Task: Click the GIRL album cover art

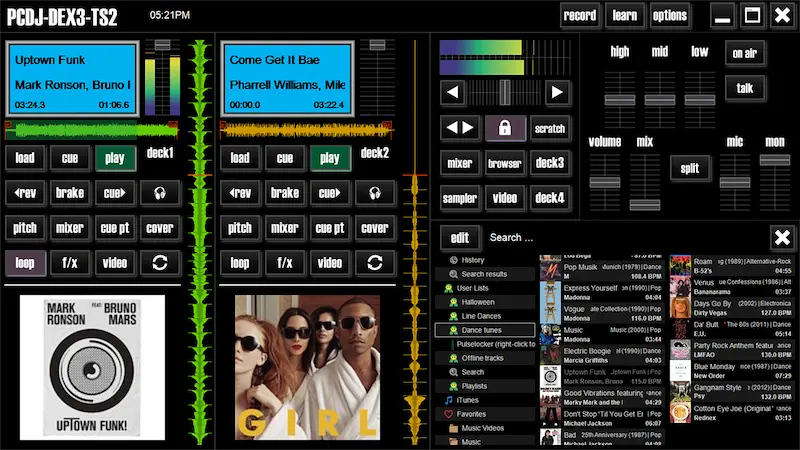Action: click(x=307, y=367)
